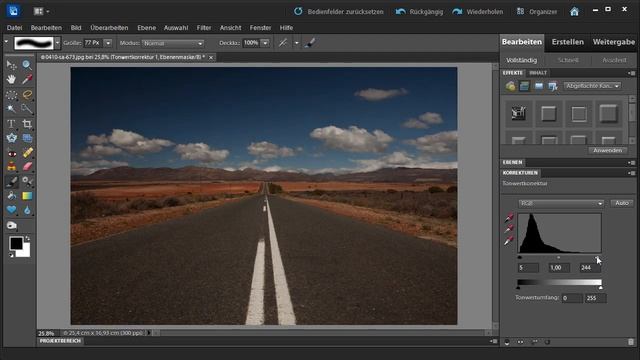Click the trash icon in Korrekturen panel
The width and height of the screenshot is (640, 360).
[631, 342]
